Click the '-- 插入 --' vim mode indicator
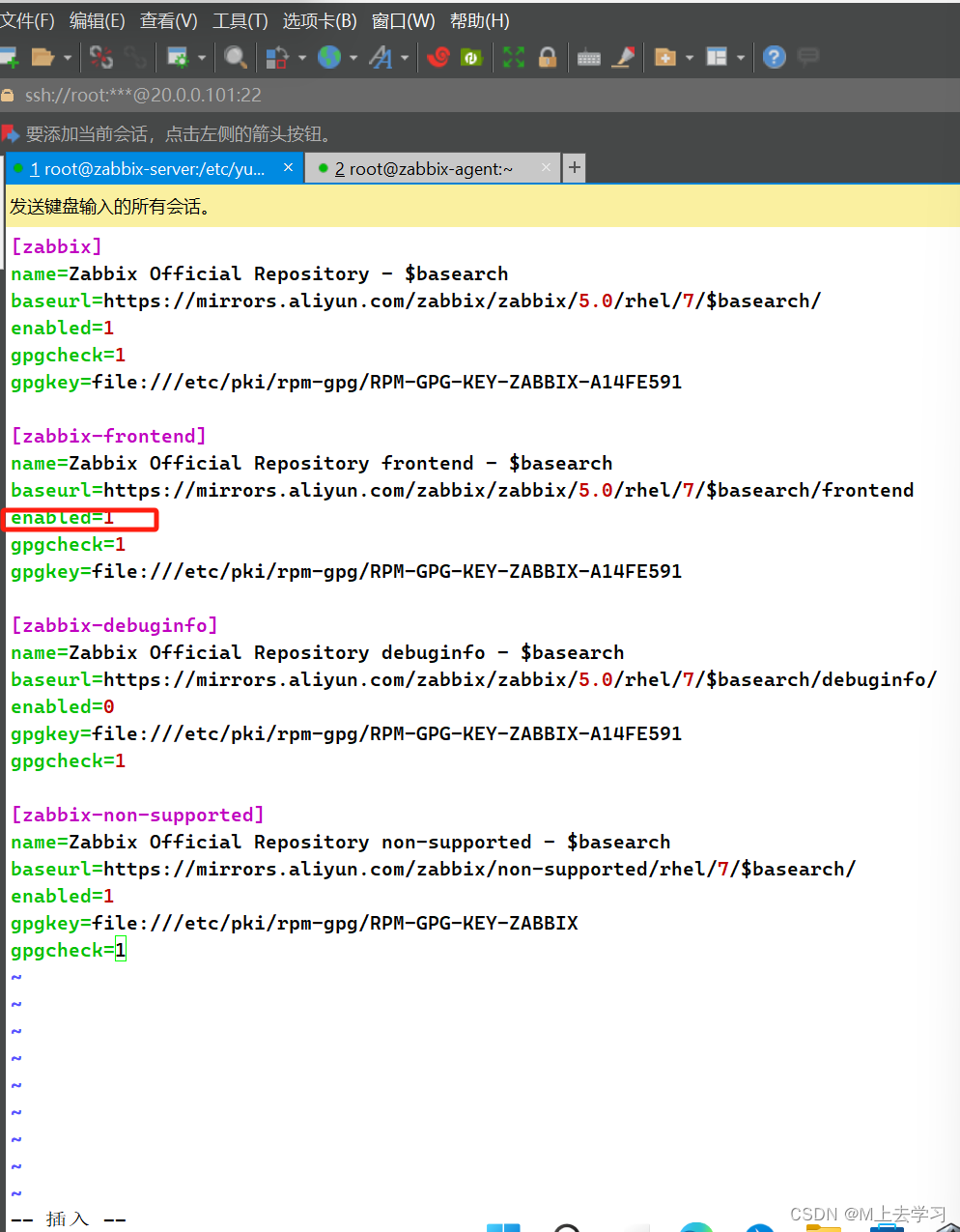The image size is (960, 1232). [69, 1219]
